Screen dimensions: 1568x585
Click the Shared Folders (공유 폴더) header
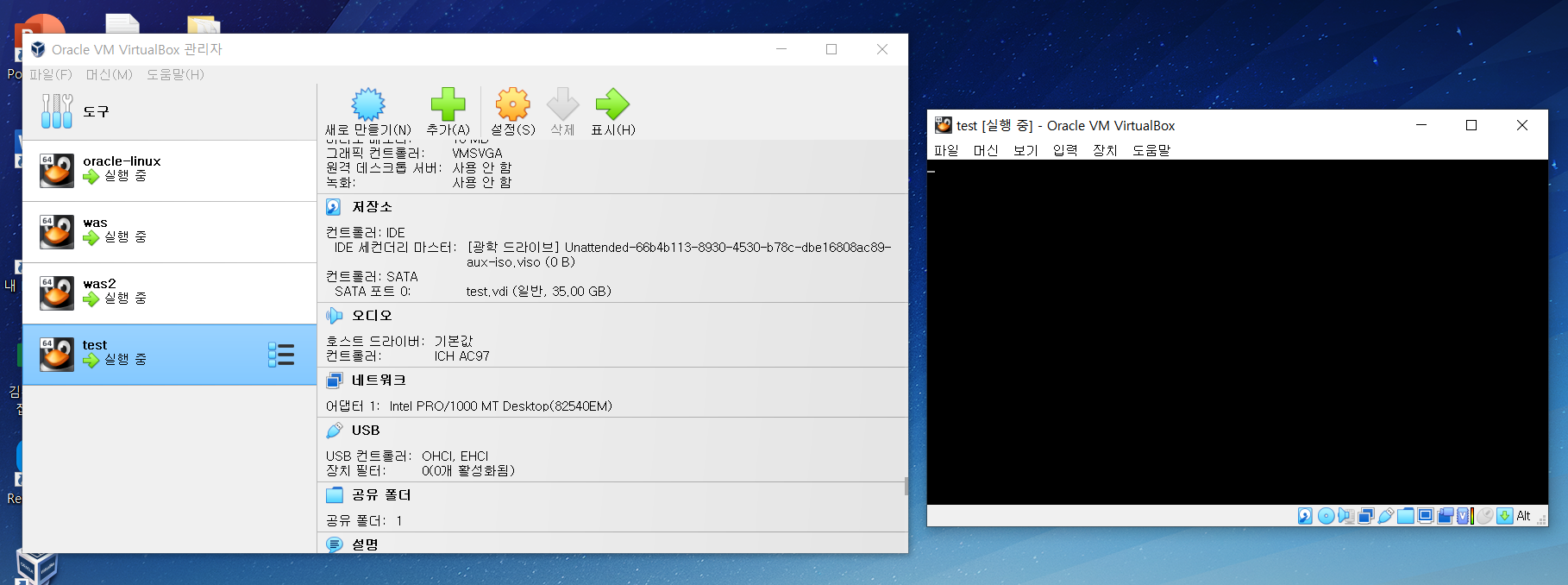[381, 495]
